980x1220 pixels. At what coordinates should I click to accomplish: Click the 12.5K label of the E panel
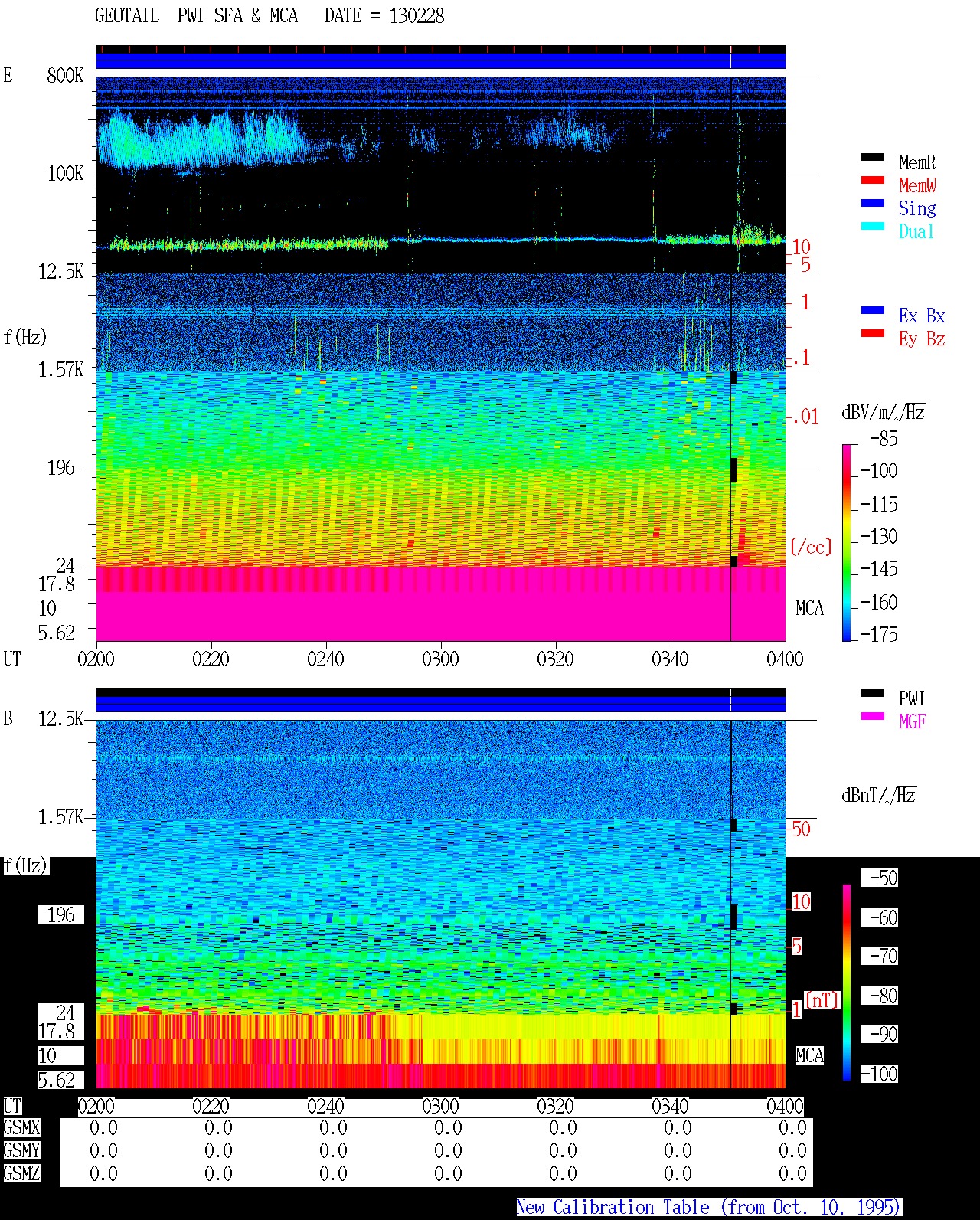click(x=60, y=272)
